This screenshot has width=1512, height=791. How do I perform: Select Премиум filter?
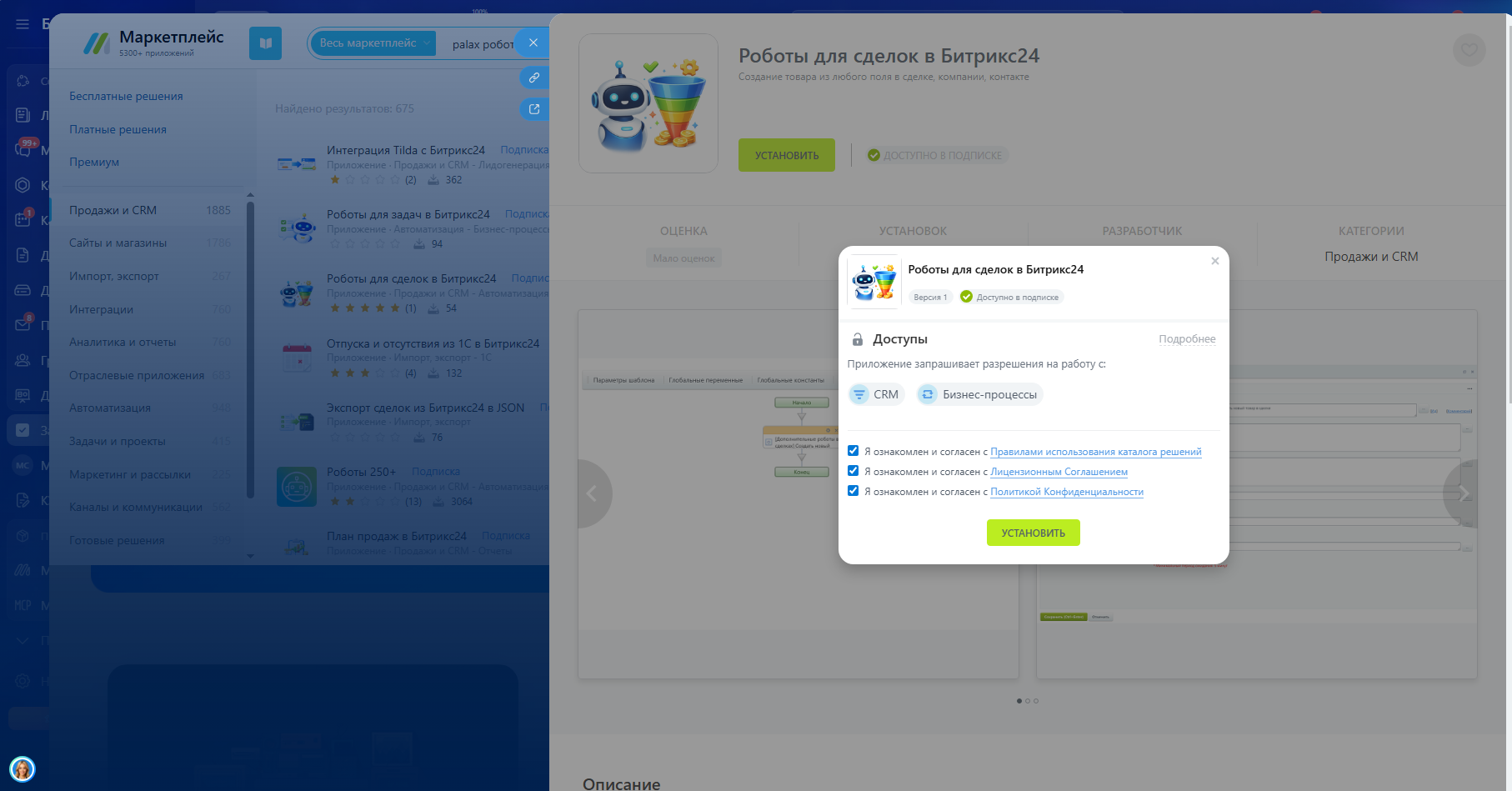tap(94, 162)
